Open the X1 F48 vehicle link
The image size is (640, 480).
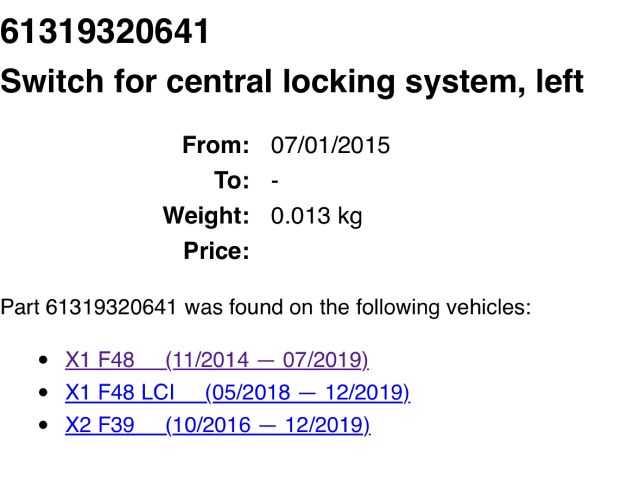(x=216, y=359)
